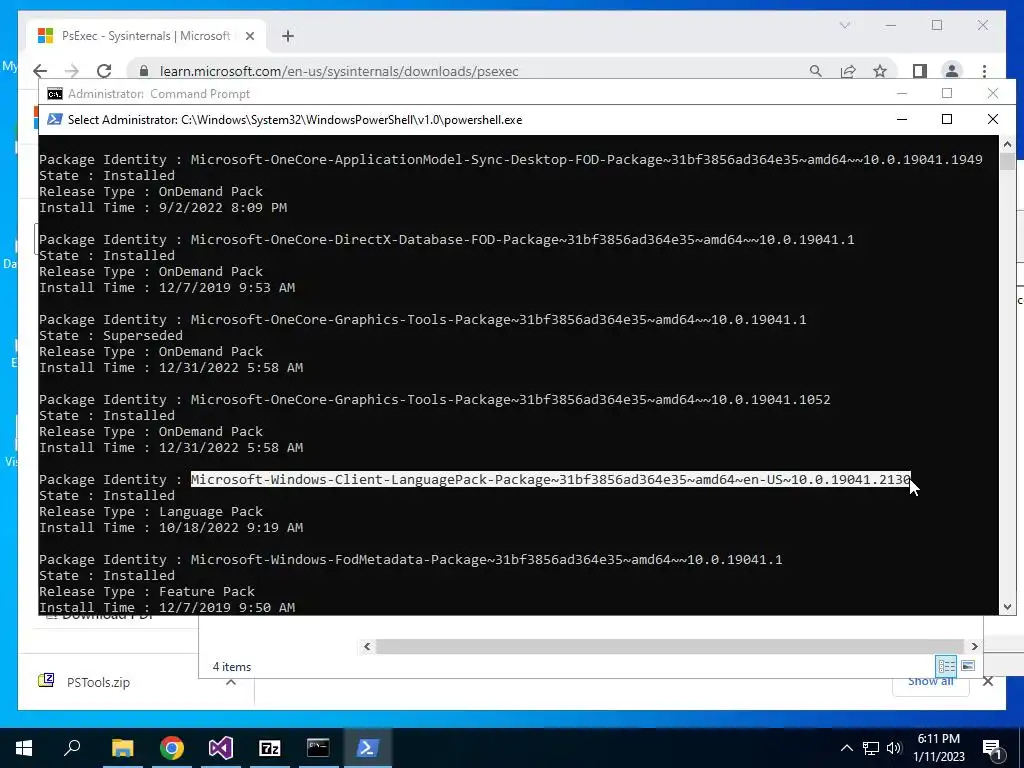
Task: Open File Explorer from taskbar
Action: 122,748
